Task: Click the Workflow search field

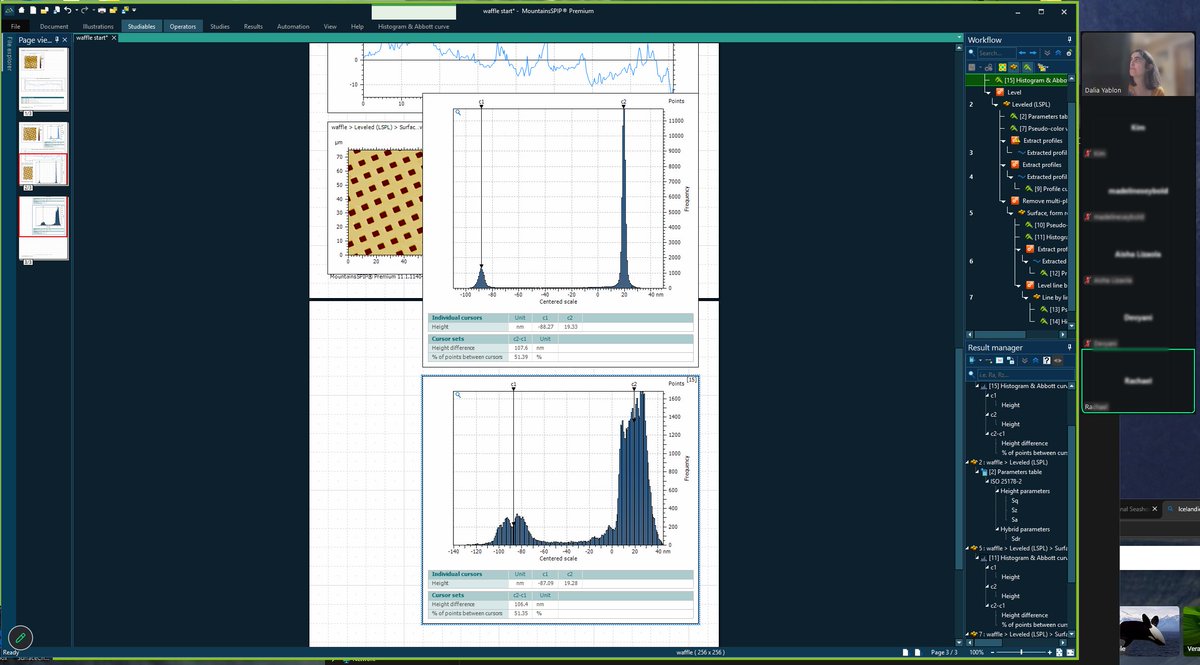Action: 995,53
